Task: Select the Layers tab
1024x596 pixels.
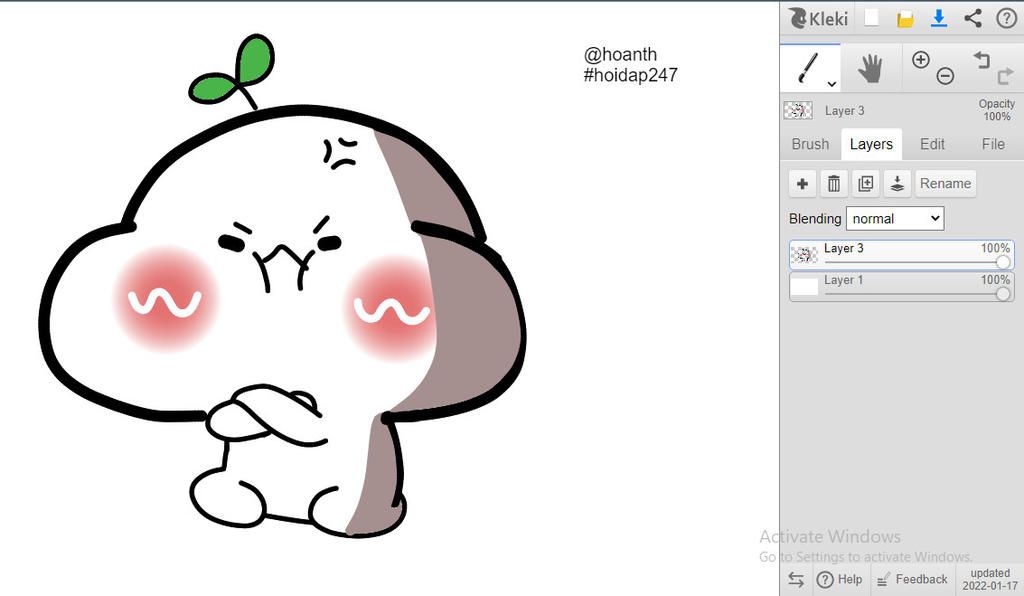Action: pos(871,144)
